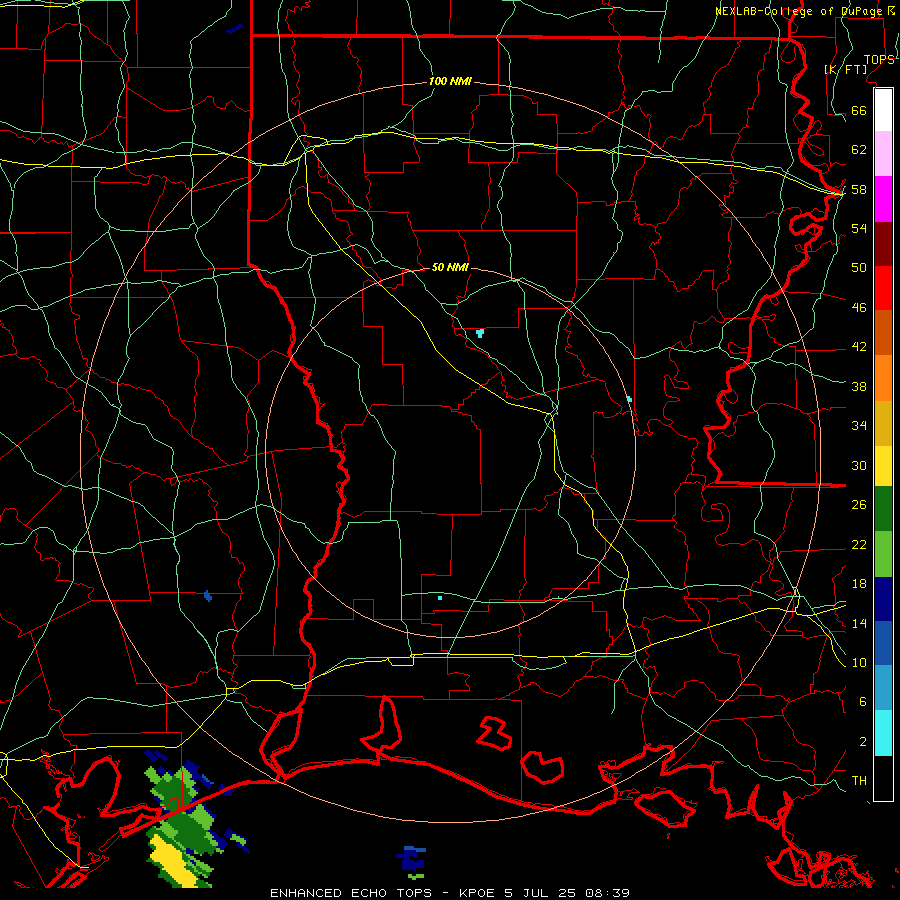Click the '38' legend value
The width and height of the screenshot is (900, 900).
[x=859, y=386]
